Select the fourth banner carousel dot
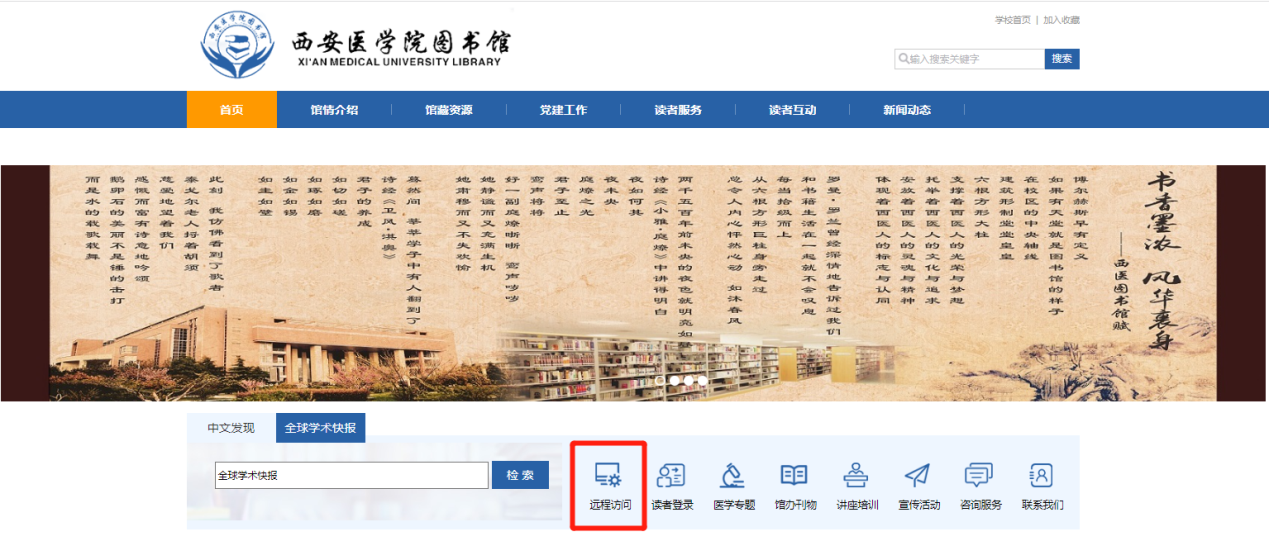The width and height of the screenshot is (1269, 560). 702,381
